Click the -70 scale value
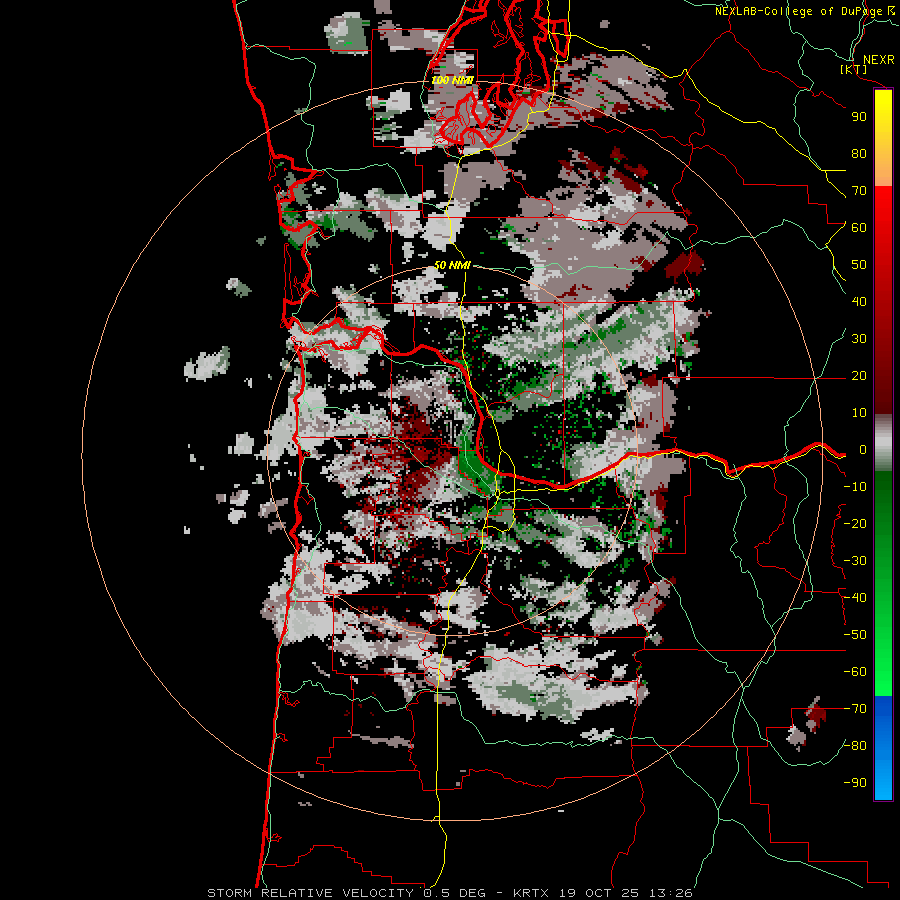The width and height of the screenshot is (900, 900). (855, 709)
